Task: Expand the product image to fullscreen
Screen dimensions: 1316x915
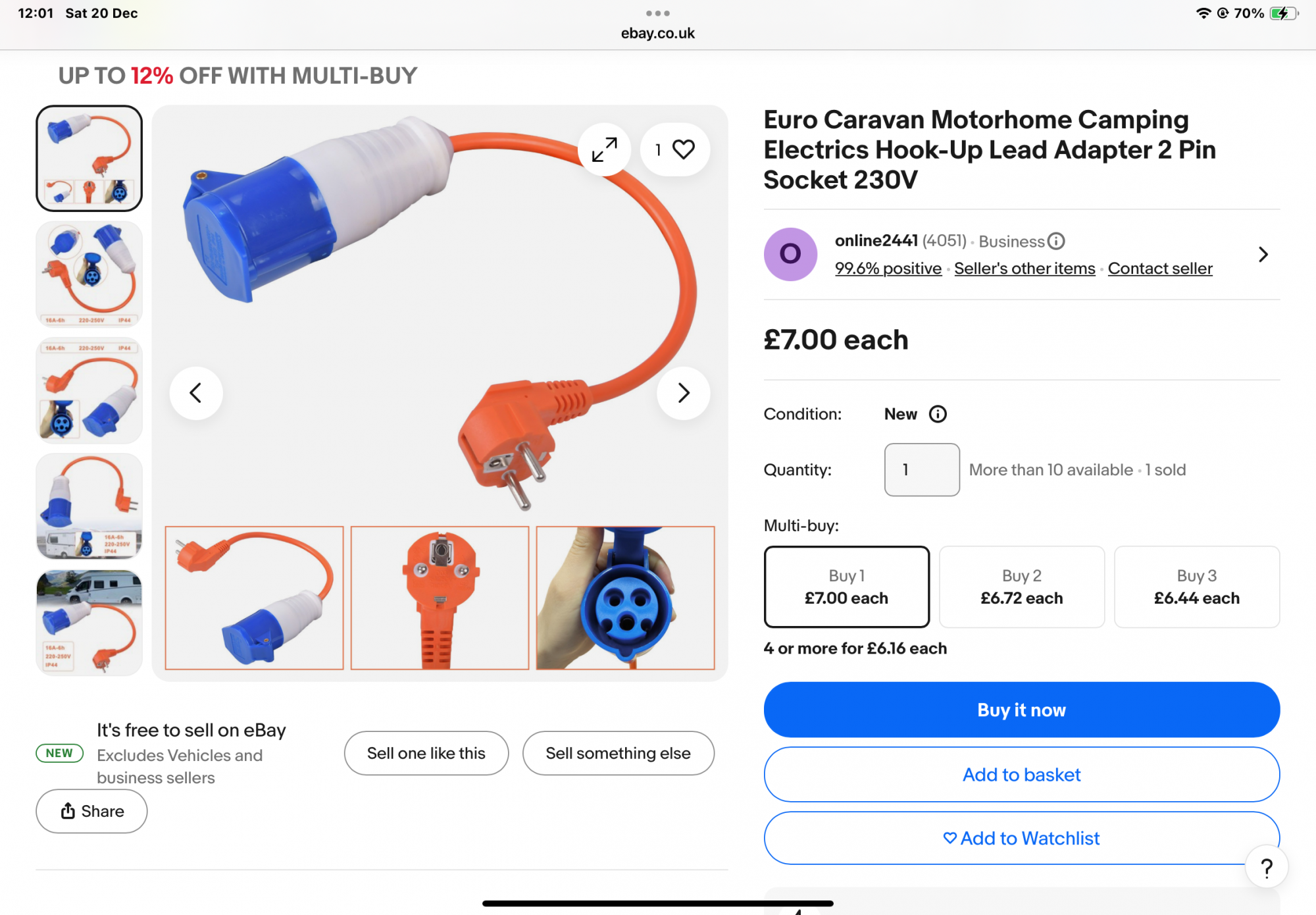Action: tap(604, 149)
